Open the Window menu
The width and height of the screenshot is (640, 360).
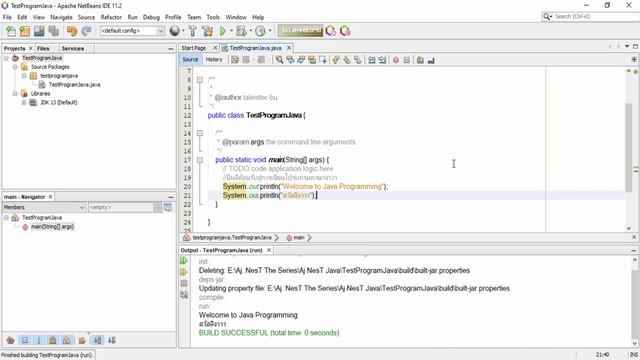tap(236, 17)
